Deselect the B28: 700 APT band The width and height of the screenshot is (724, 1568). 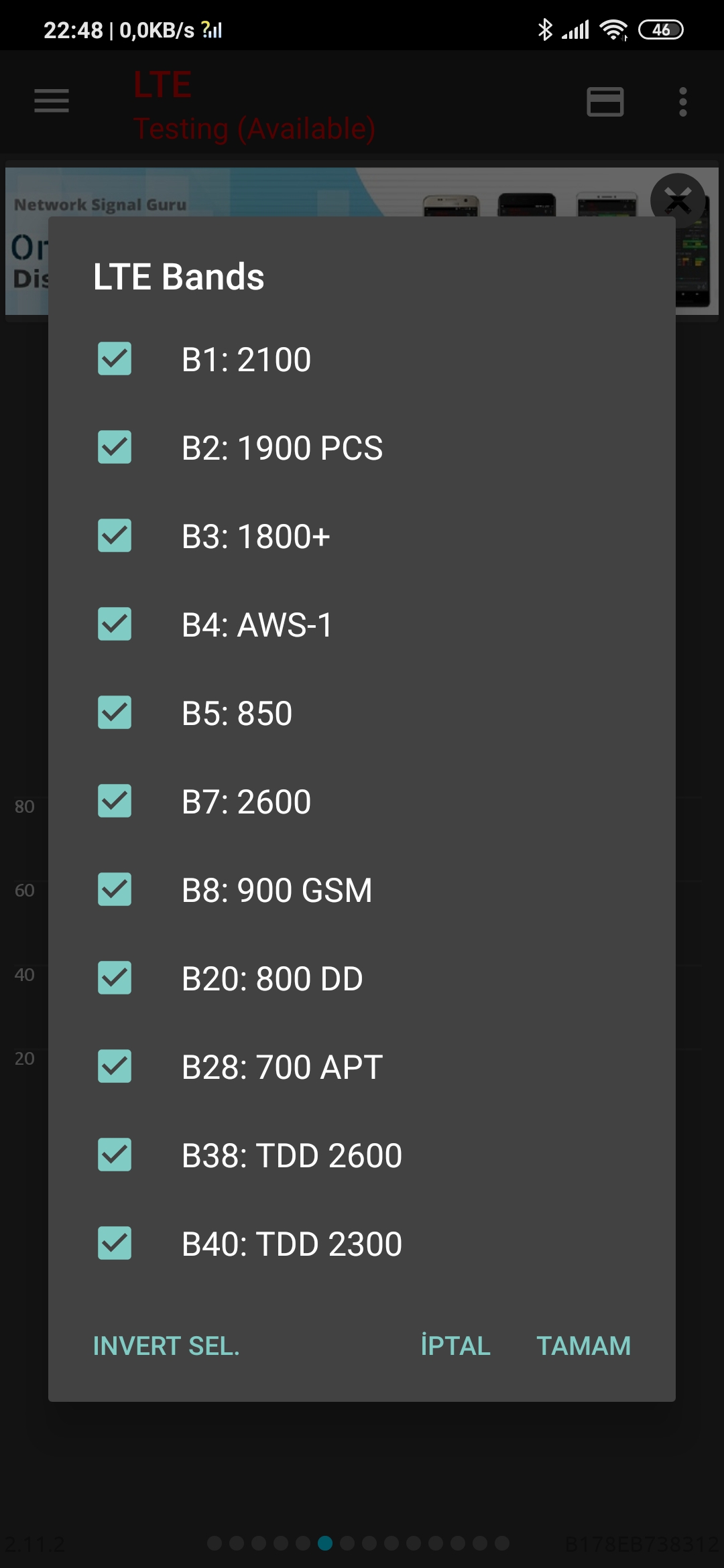click(115, 1067)
